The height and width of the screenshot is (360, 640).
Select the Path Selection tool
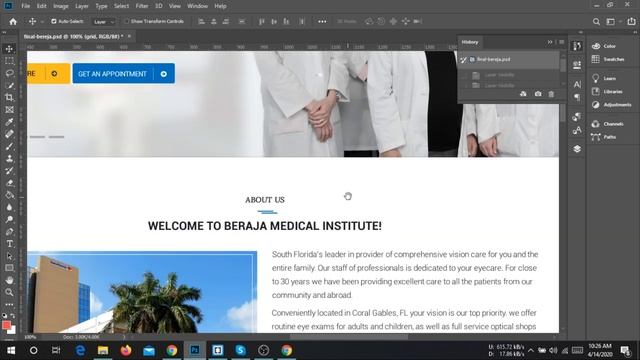tap(9, 256)
